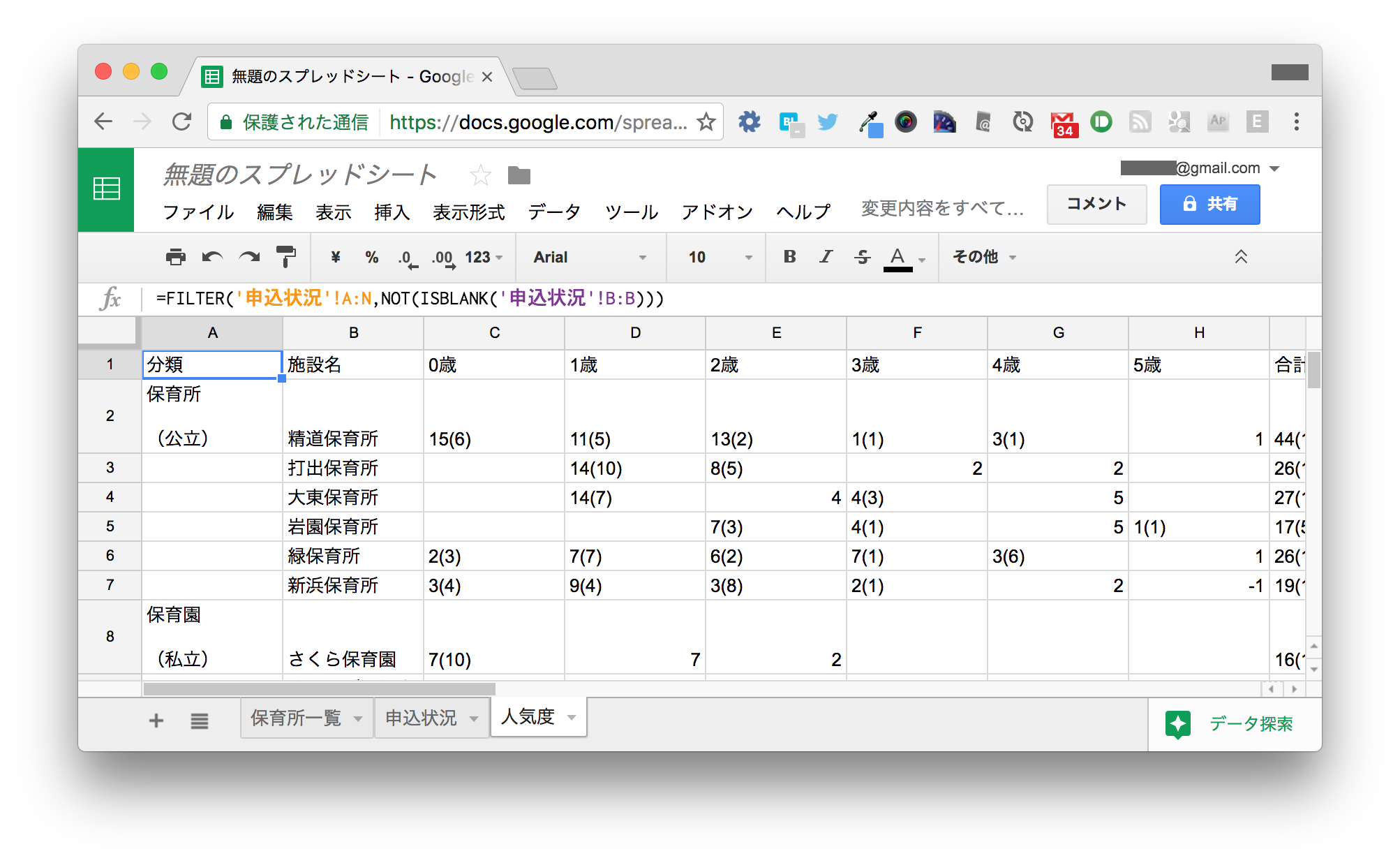This screenshot has width=1400, height=863.
Task: Redo the last action
Action: click(249, 257)
